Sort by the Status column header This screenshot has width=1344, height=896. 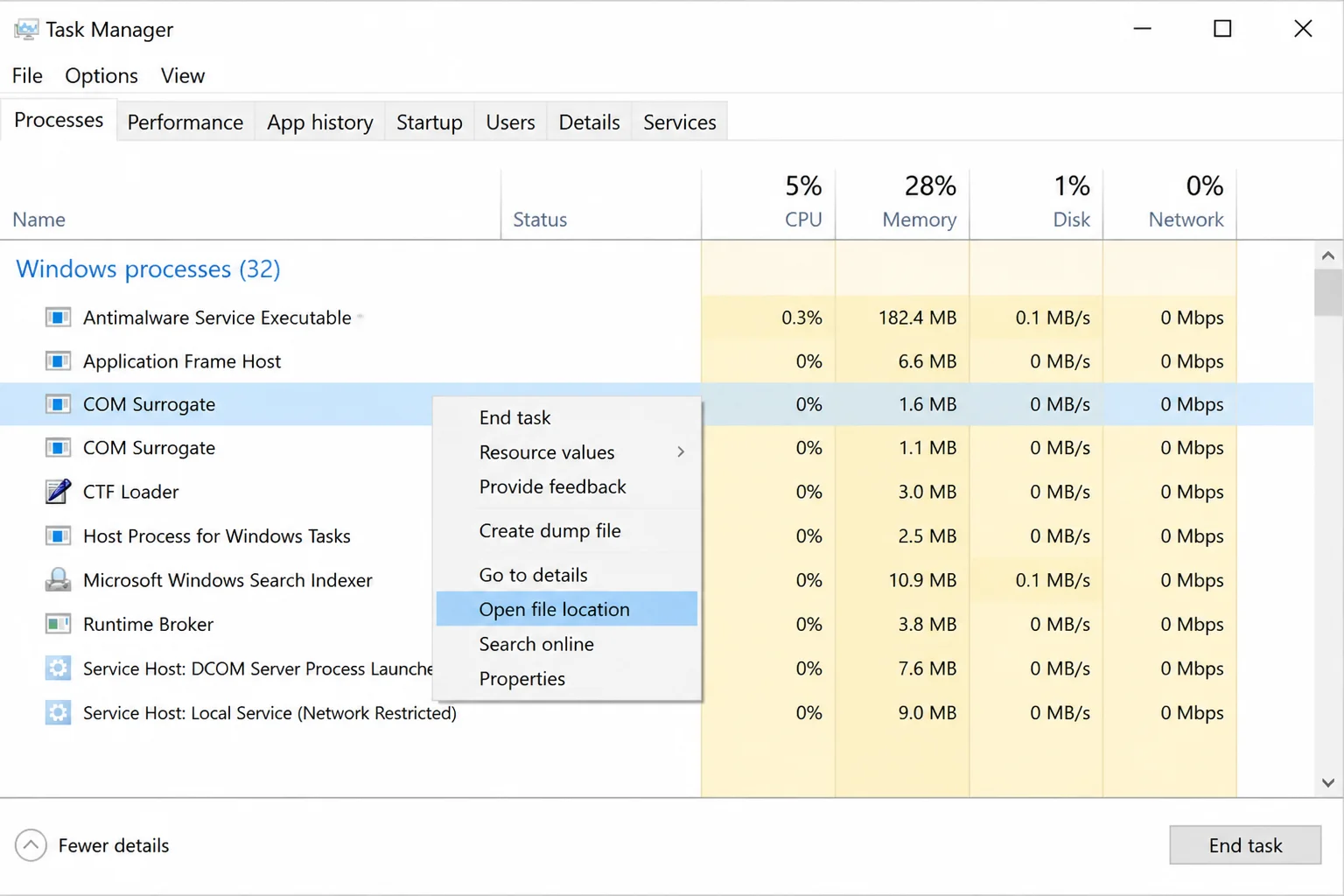pos(601,204)
